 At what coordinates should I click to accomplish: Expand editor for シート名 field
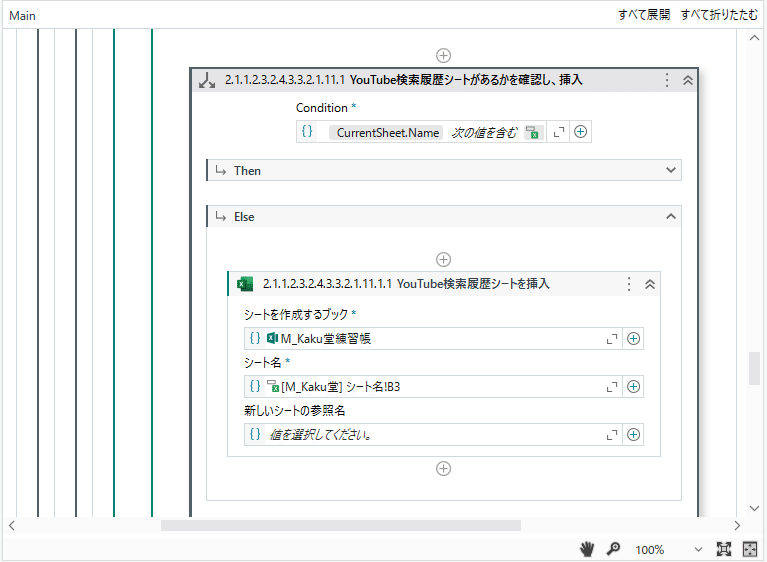611,387
